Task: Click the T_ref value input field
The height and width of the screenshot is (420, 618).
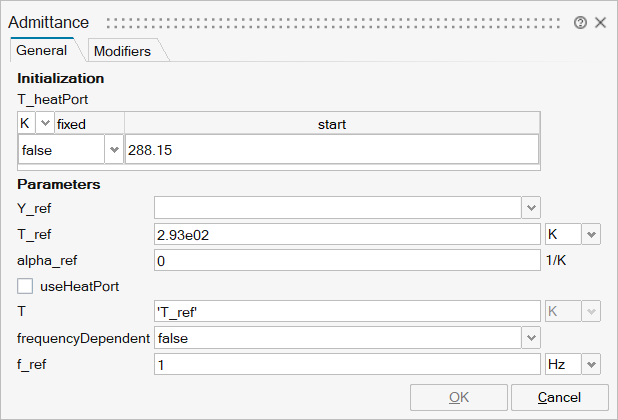Action: click(346, 234)
